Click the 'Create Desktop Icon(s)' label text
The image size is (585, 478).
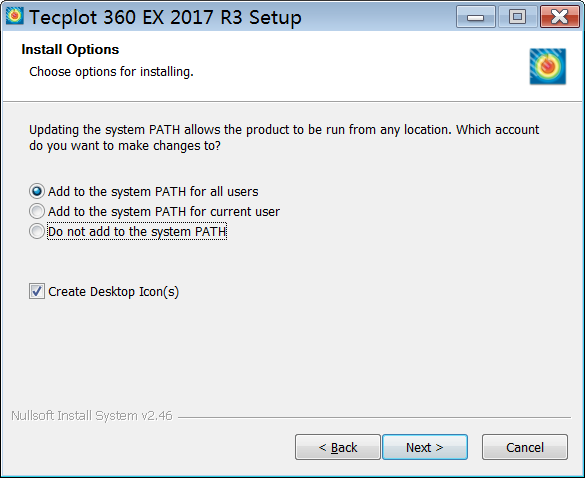click(114, 292)
